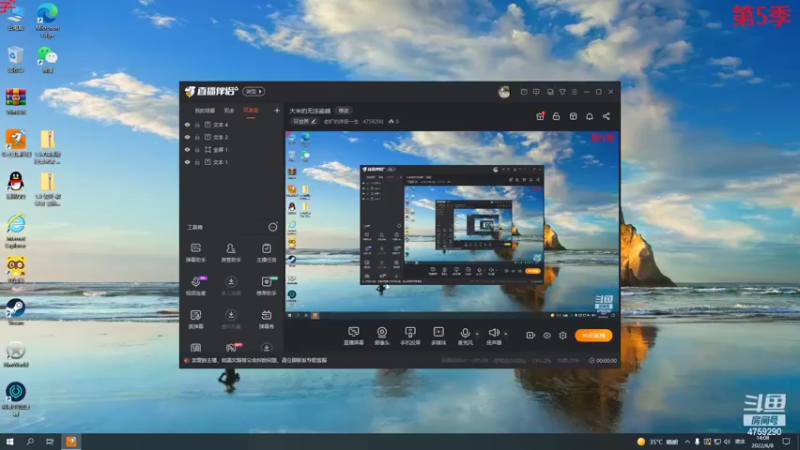Click the unlock padlock icon above preview
This screenshot has width=800, height=450.
point(556,116)
